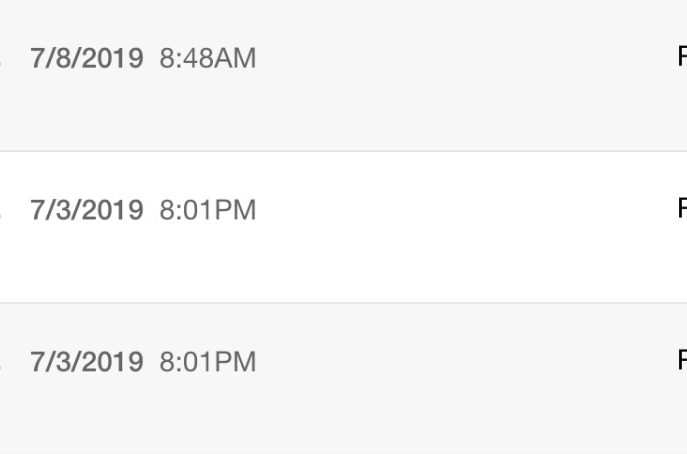Image resolution: width=687 pixels, height=454 pixels.
Task: Select the 7/8/2019 8:48AM row
Action: pos(344,75)
